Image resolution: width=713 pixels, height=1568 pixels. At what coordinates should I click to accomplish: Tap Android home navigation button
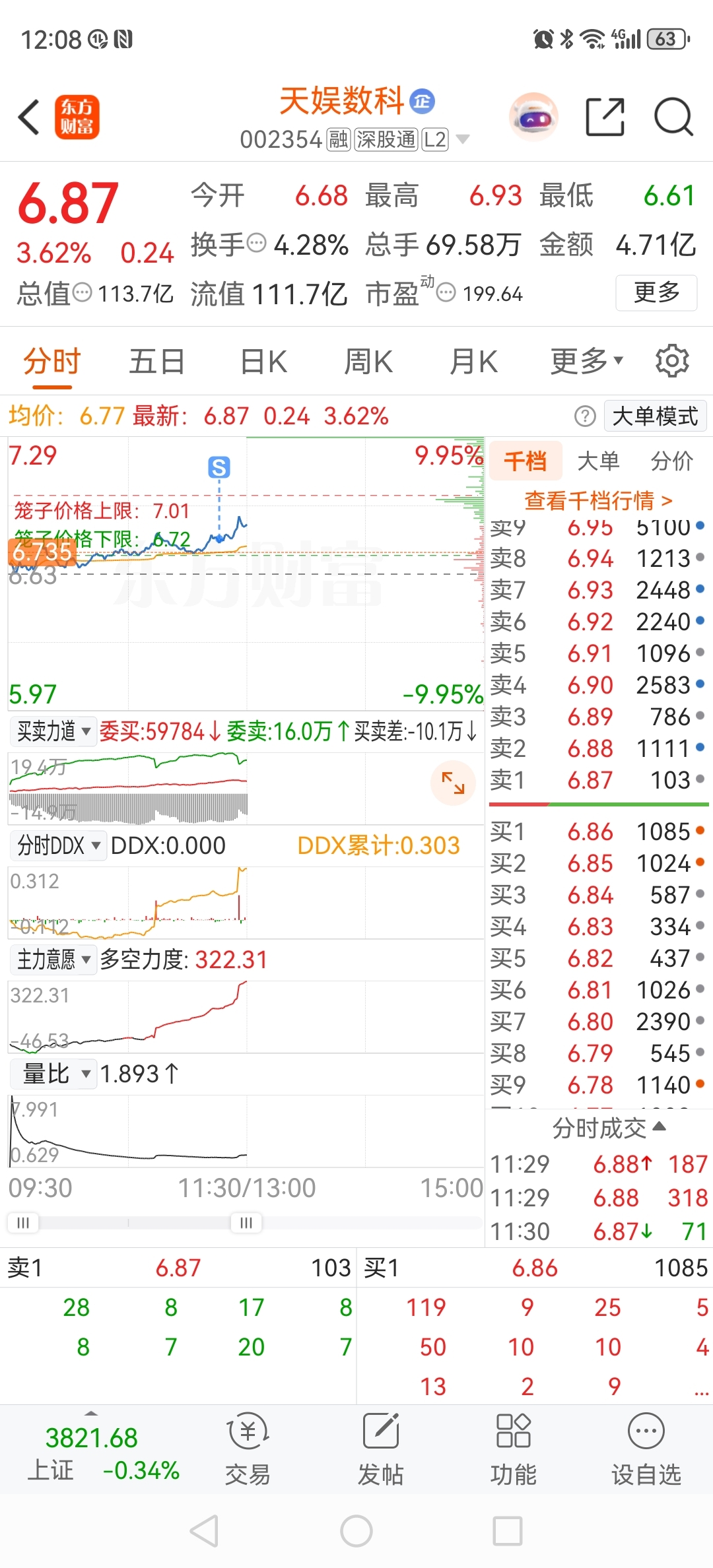[356, 1531]
